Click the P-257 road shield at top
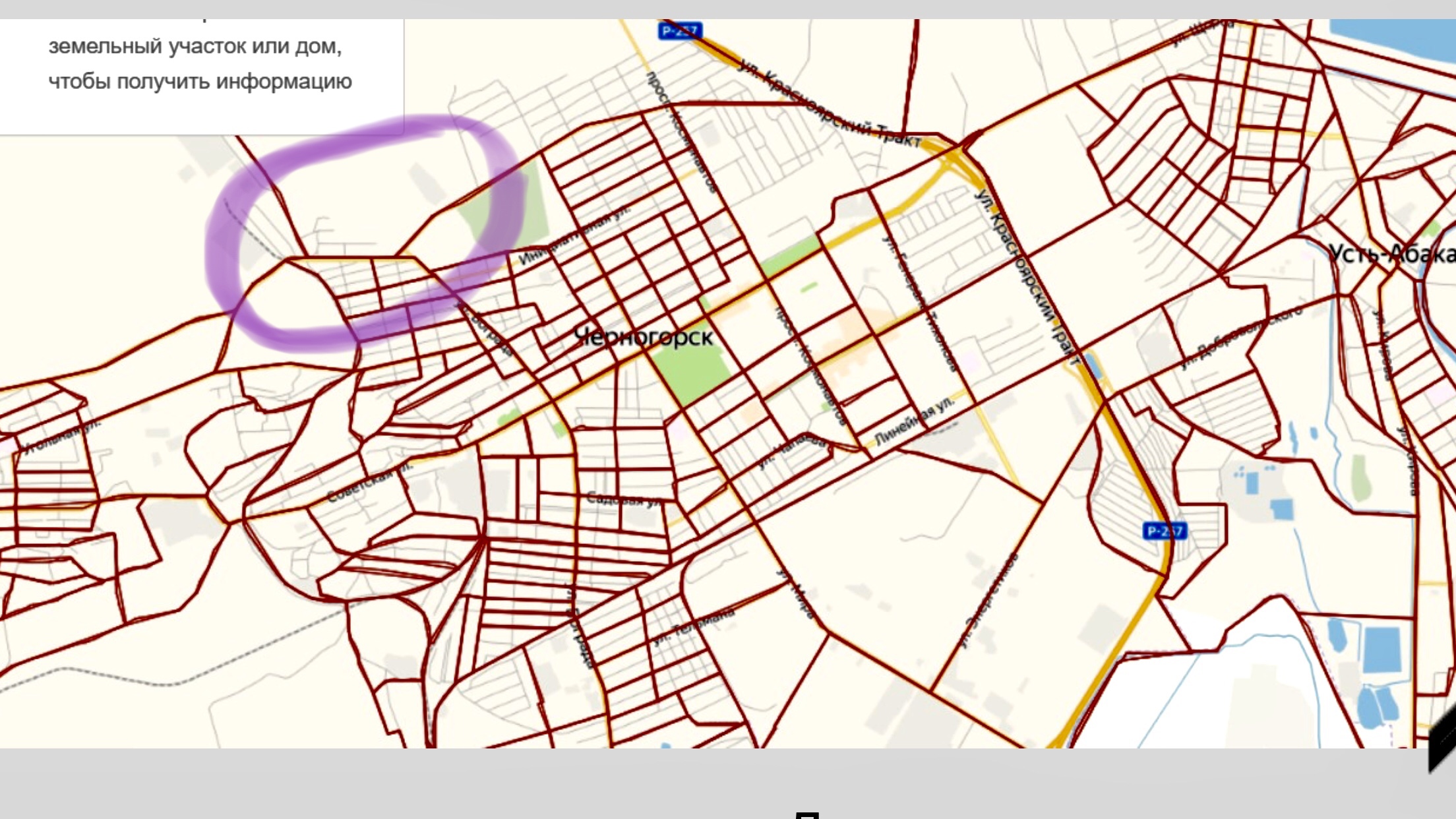 click(x=680, y=30)
